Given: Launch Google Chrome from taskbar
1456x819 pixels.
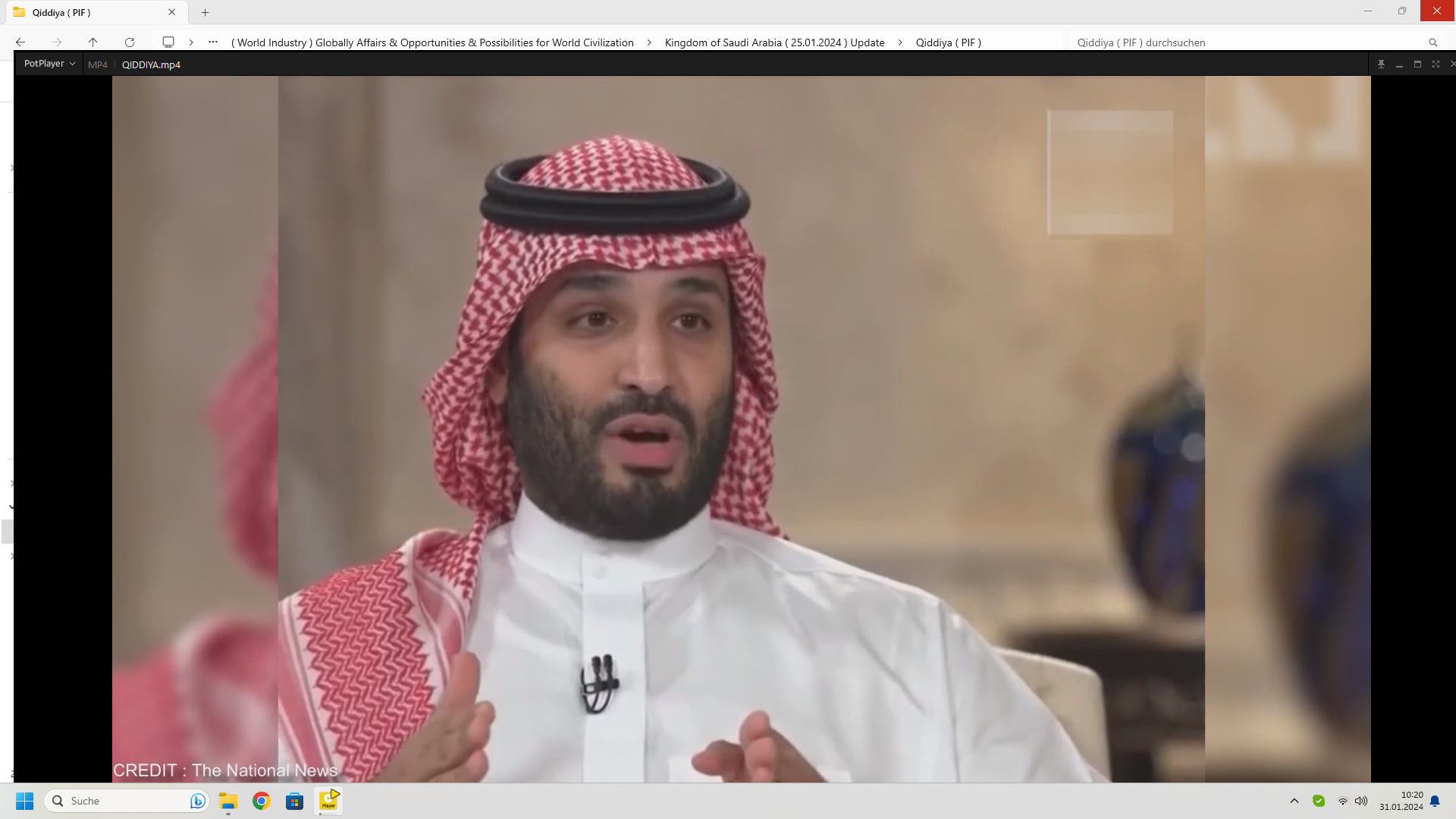Looking at the screenshot, I should (262, 801).
